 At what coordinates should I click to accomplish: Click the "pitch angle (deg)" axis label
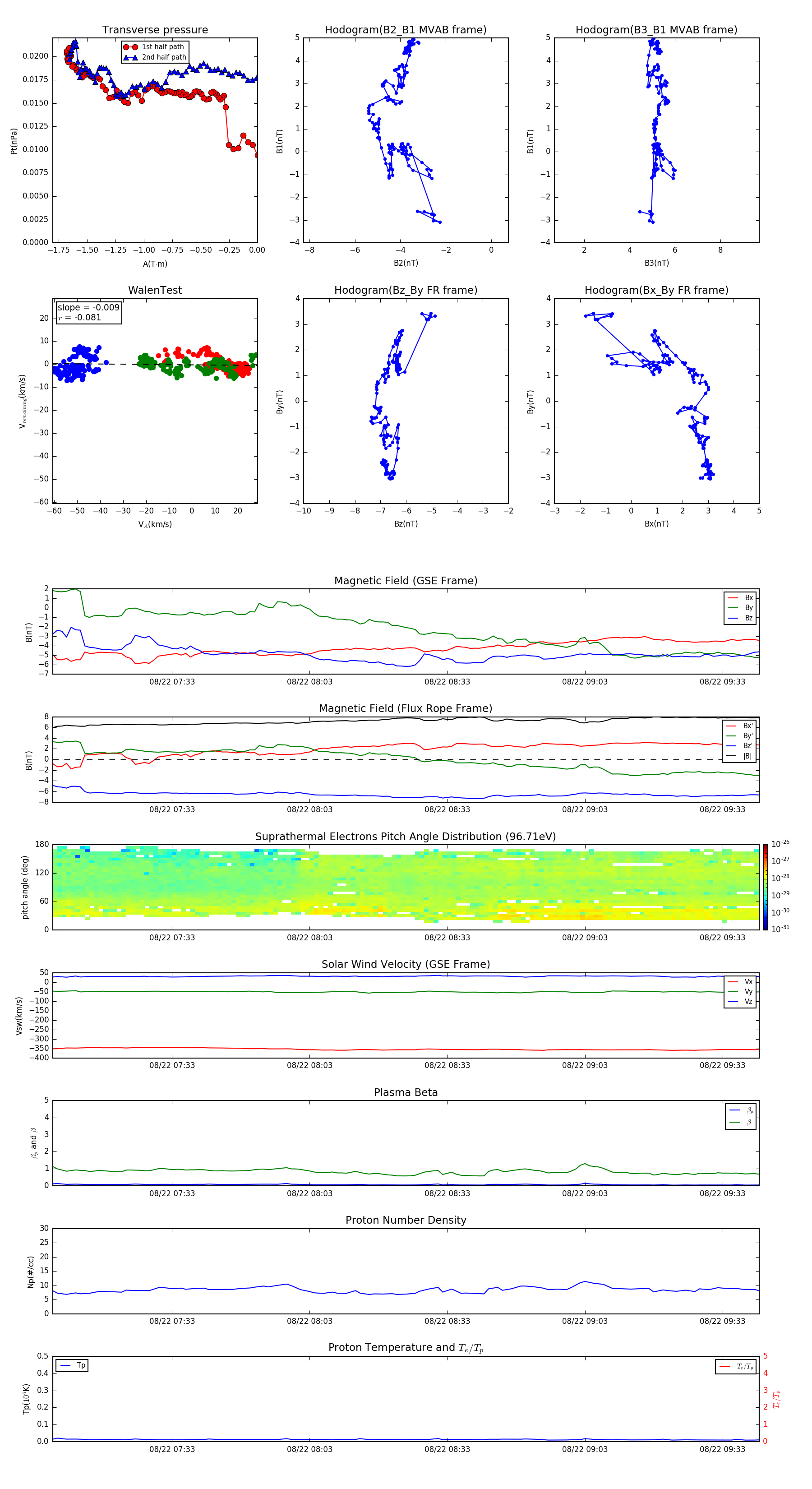[x=25, y=887]
